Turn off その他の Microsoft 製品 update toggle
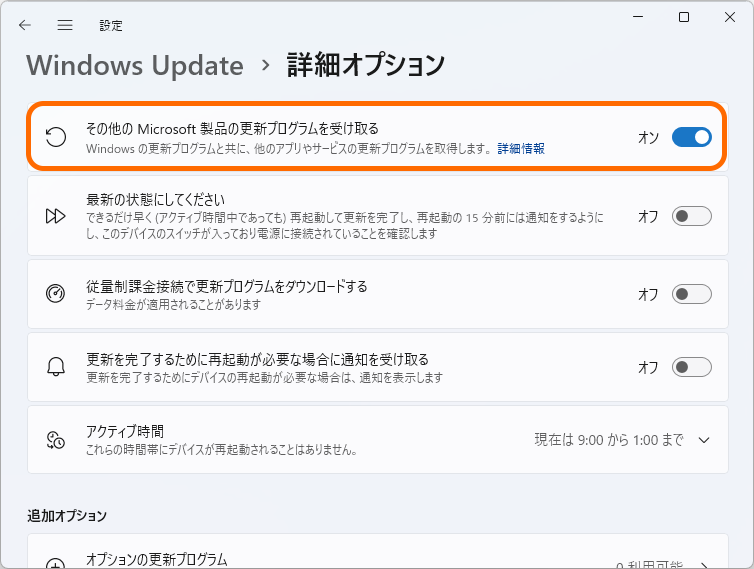The height and width of the screenshot is (569, 754). pos(691,138)
